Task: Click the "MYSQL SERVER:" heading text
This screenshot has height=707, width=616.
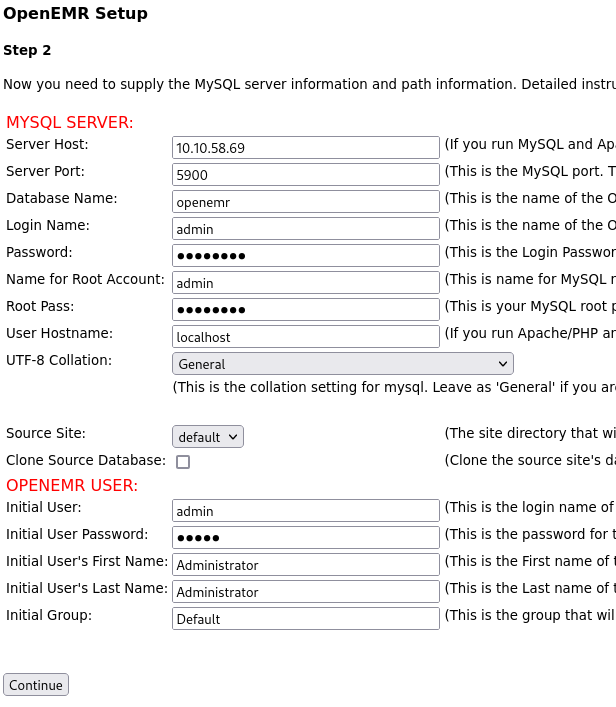Action: coord(70,123)
